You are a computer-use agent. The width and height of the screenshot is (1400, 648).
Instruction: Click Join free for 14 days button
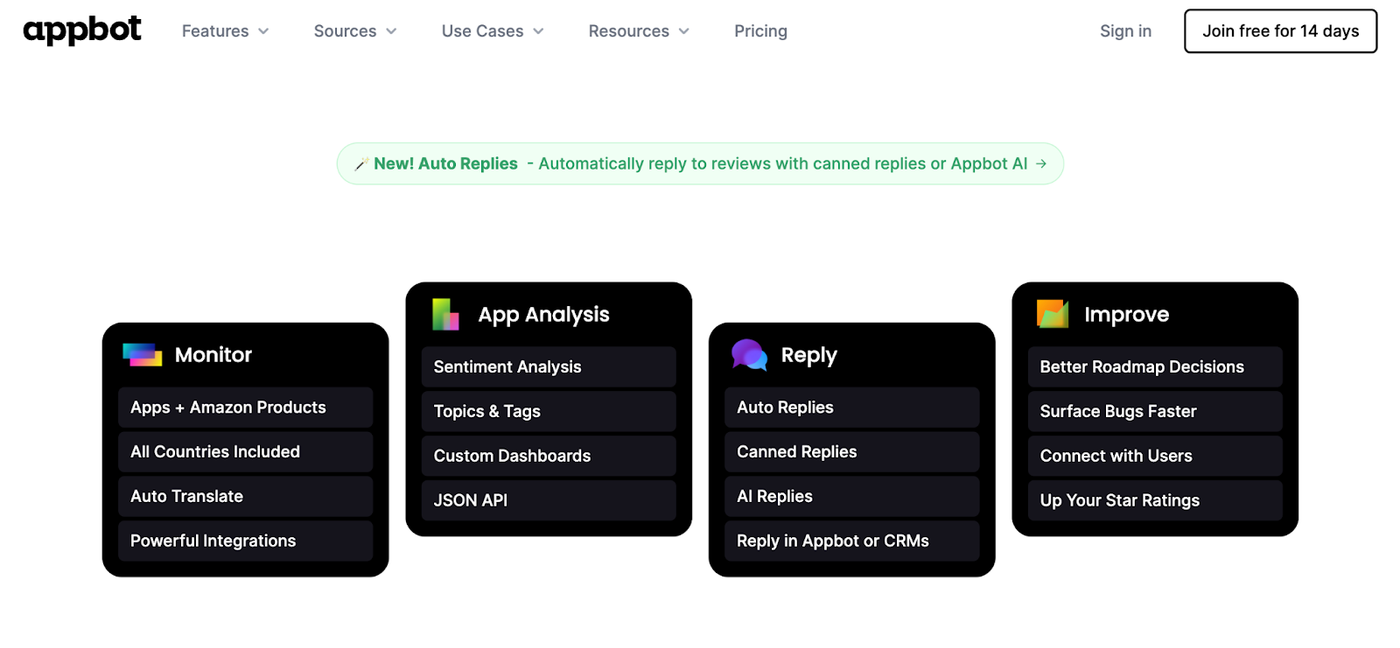click(x=1281, y=31)
